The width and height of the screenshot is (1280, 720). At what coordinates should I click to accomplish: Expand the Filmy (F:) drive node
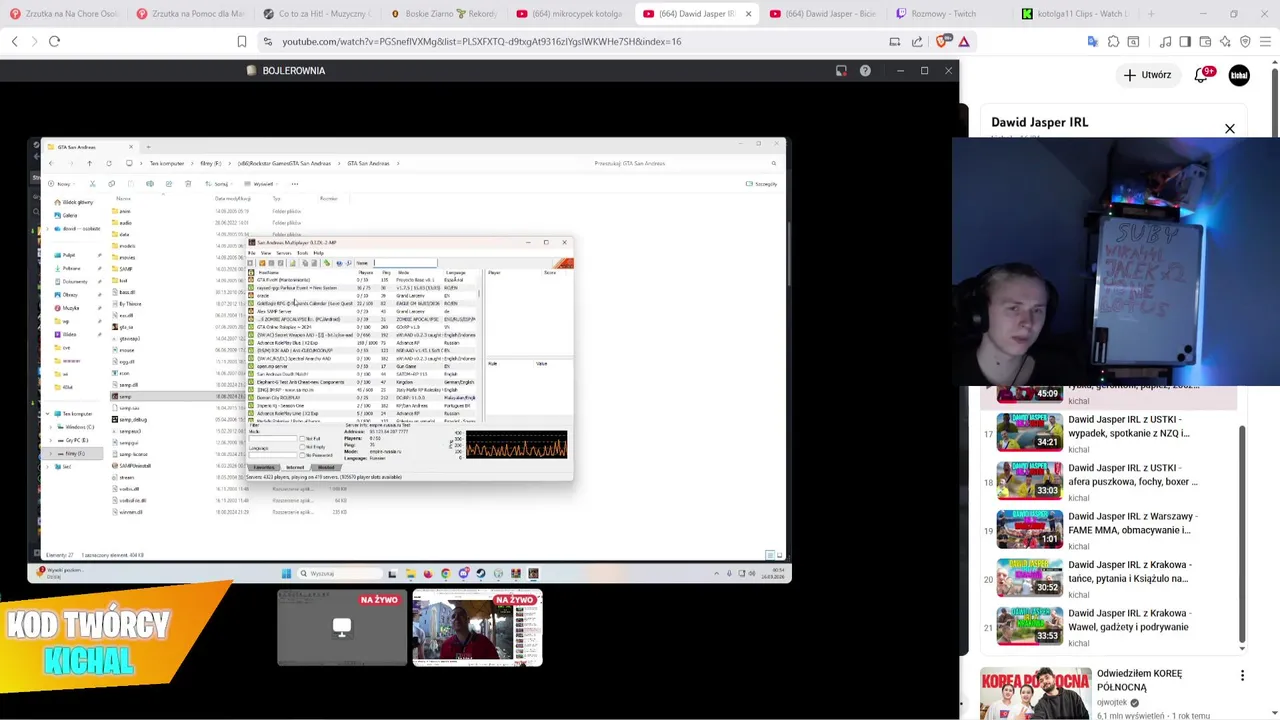51,454
